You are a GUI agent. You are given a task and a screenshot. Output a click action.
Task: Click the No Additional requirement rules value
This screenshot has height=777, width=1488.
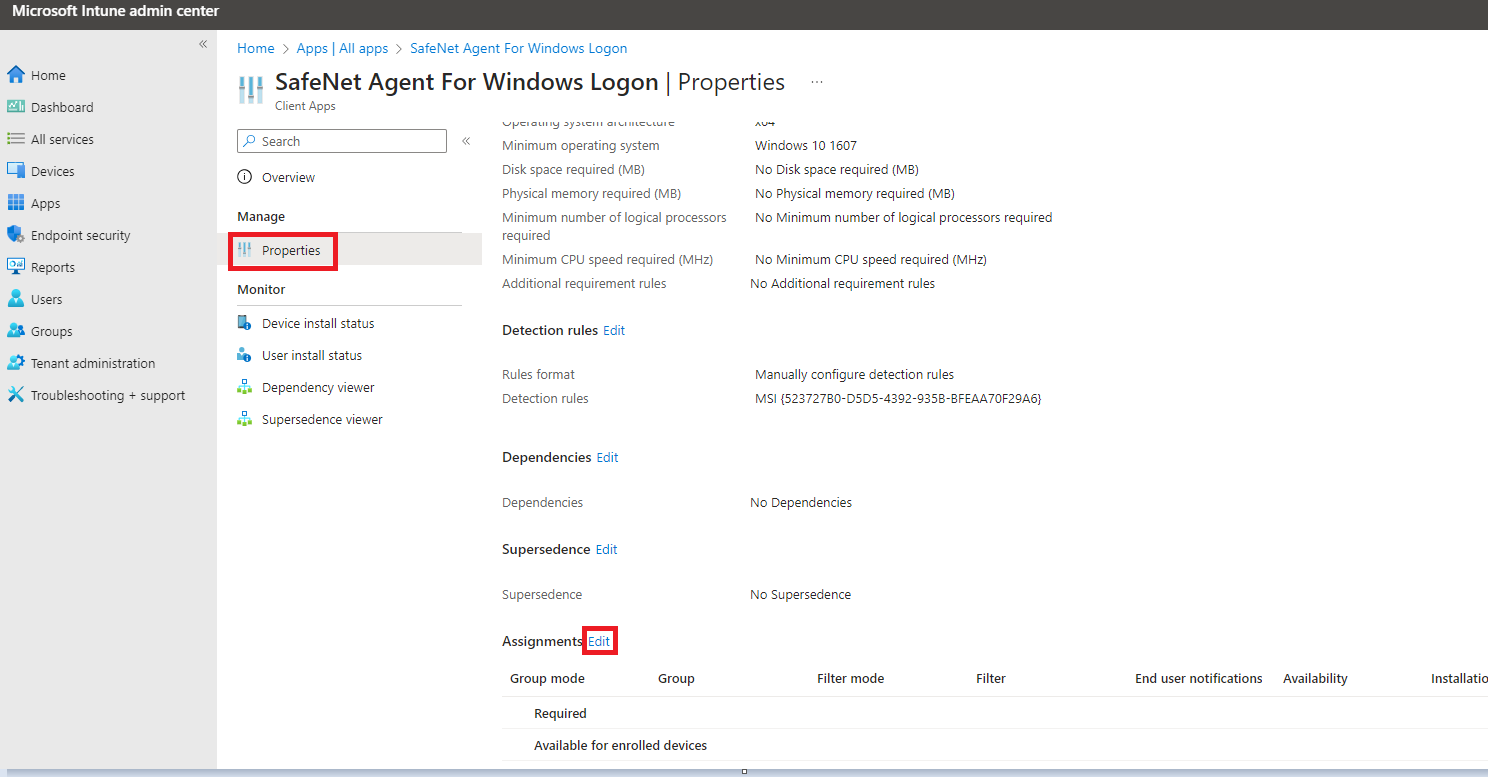click(x=843, y=283)
